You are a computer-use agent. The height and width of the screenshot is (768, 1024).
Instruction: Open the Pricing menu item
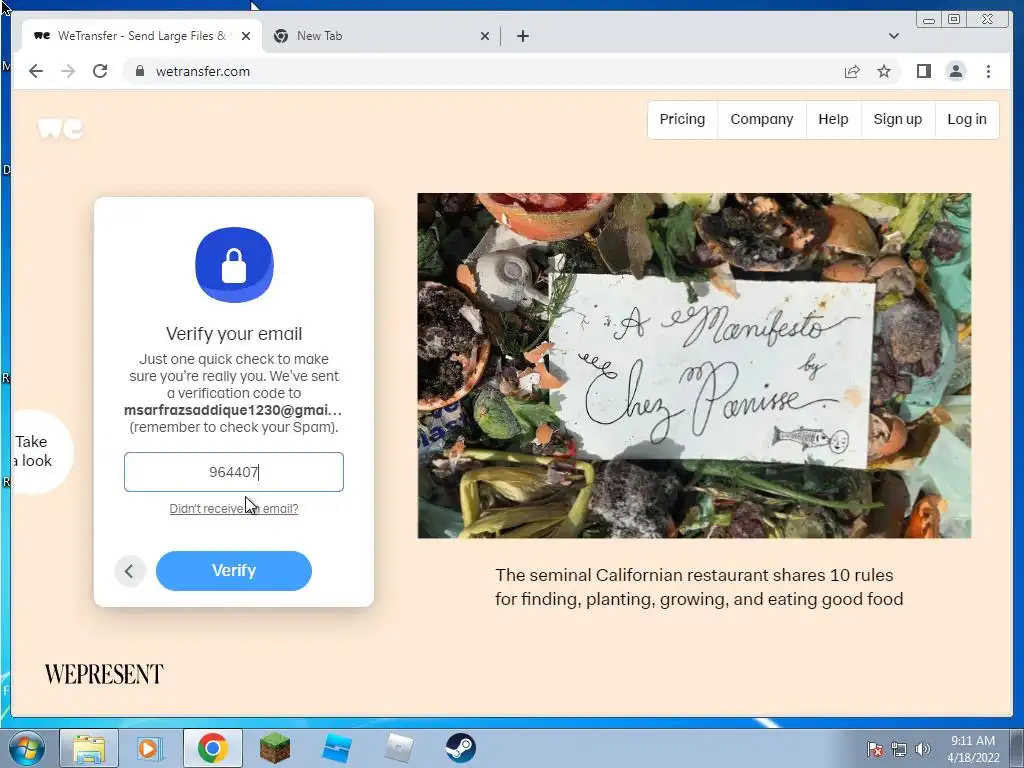682,120
